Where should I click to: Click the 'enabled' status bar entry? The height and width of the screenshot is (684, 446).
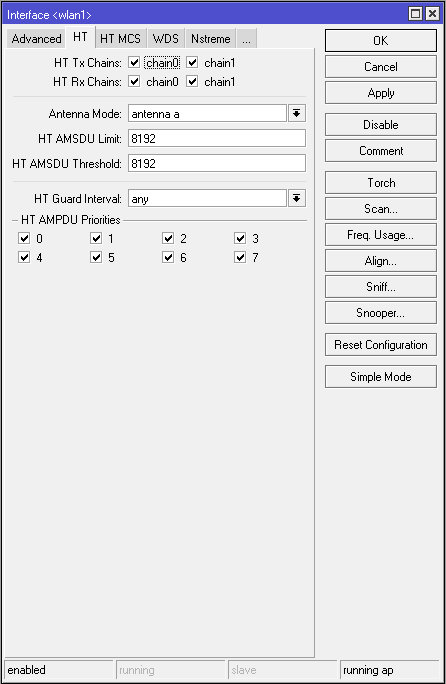59,670
